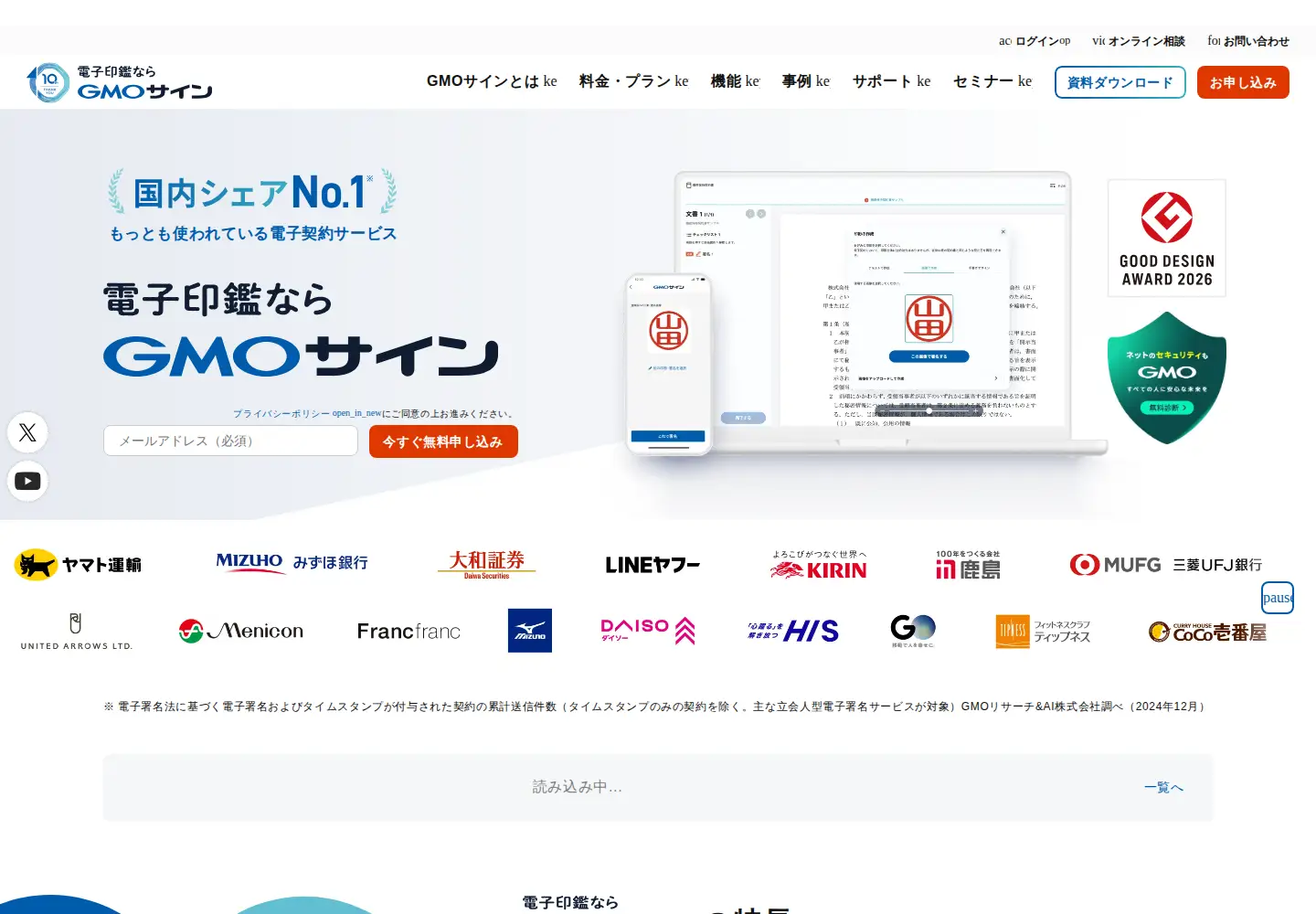The width and height of the screenshot is (1316, 914).
Task: Click the CoCo Ichibanya logo
Action: click(1207, 632)
